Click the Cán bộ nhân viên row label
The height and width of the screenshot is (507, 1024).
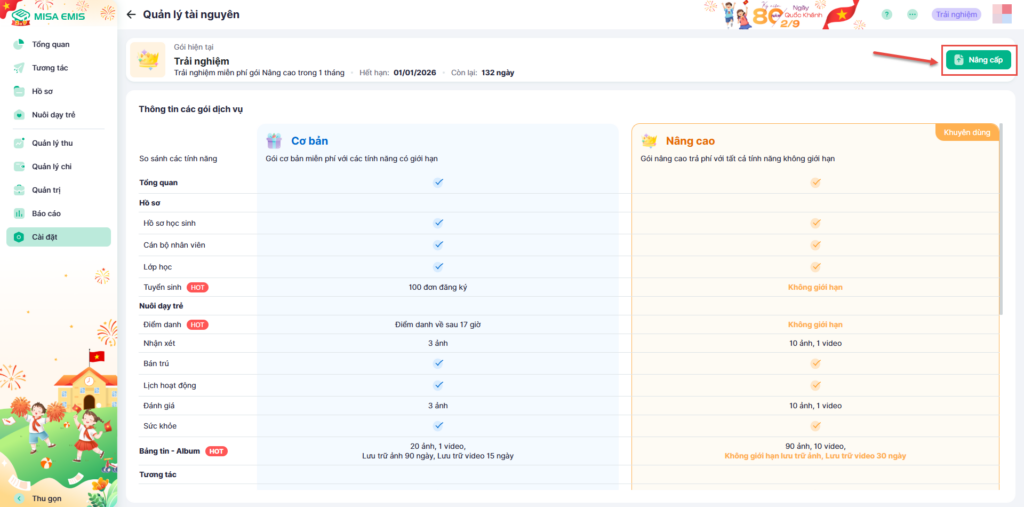[x=174, y=244]
